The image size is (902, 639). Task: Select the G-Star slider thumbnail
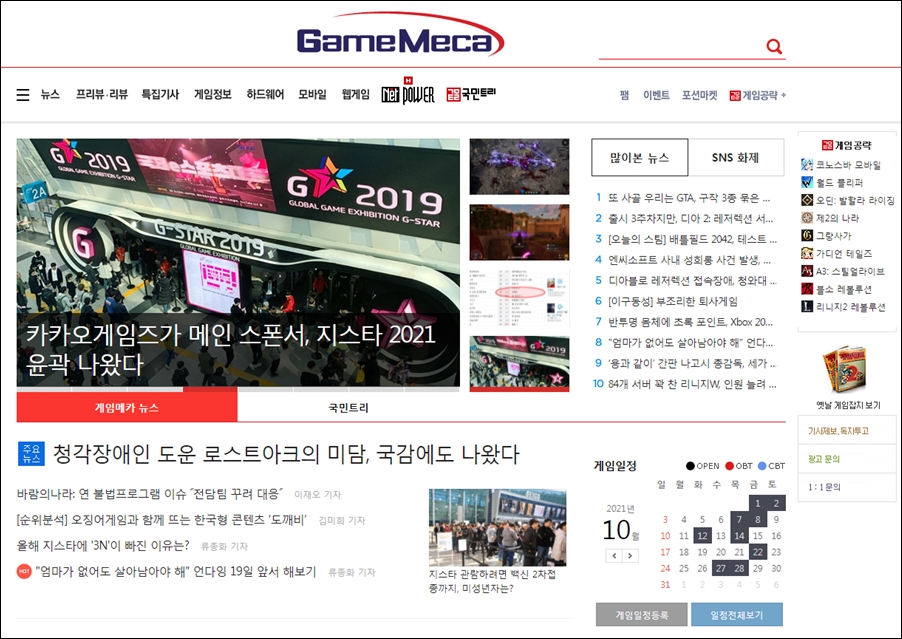519,363
